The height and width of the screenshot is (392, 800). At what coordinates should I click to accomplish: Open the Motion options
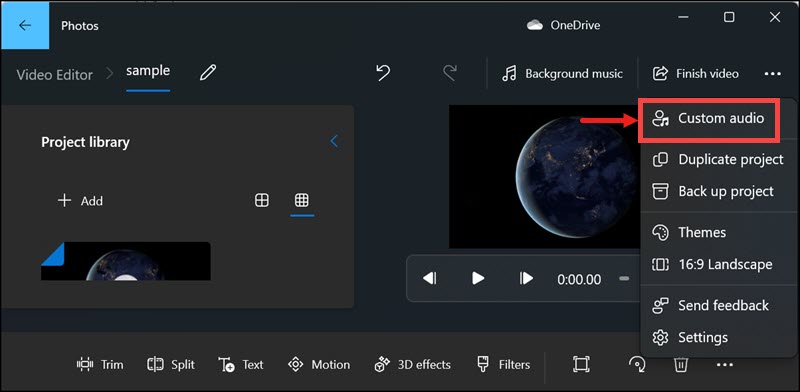pyautogui.click(x=319, y=364)
